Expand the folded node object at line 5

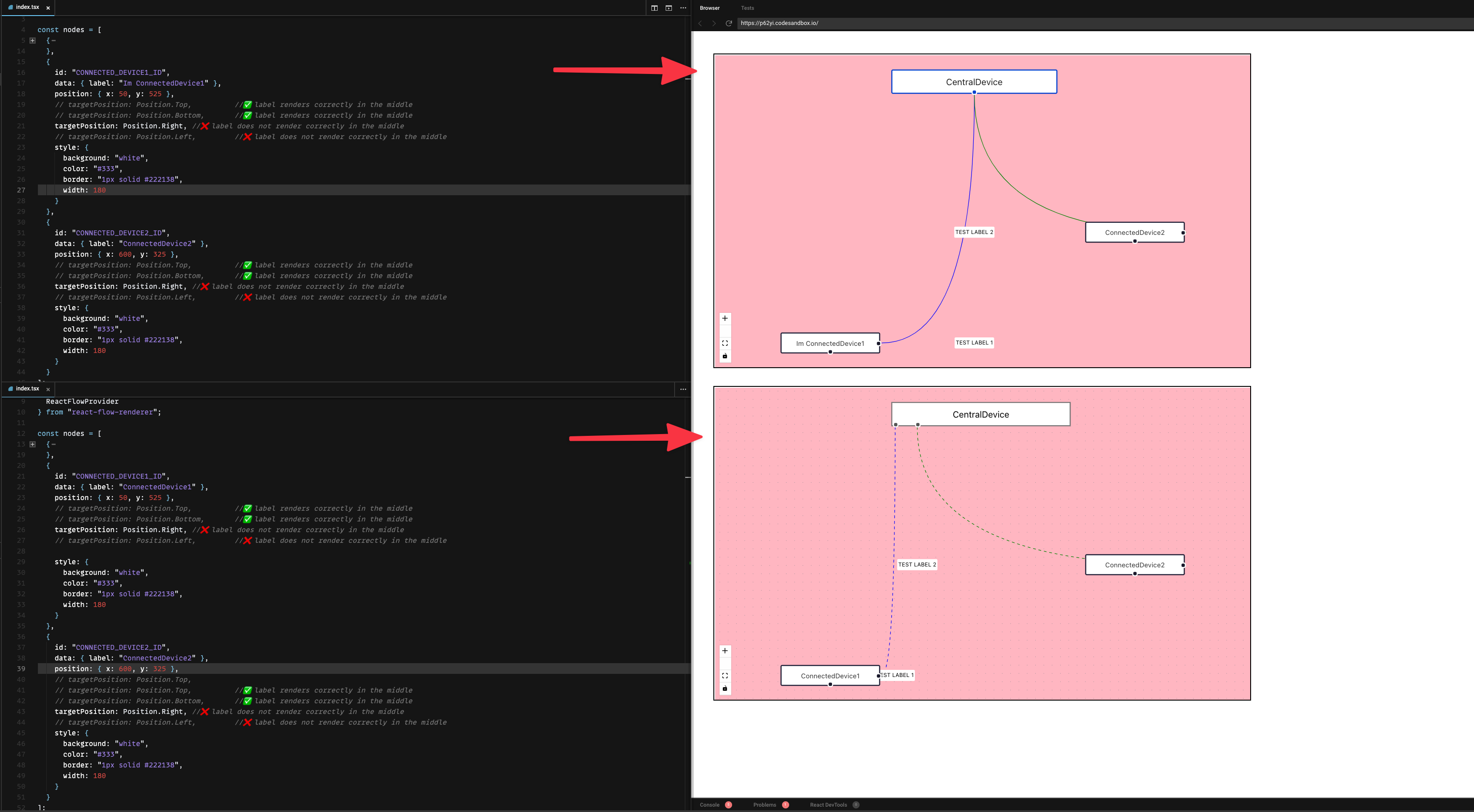click(x=33, y=40)
